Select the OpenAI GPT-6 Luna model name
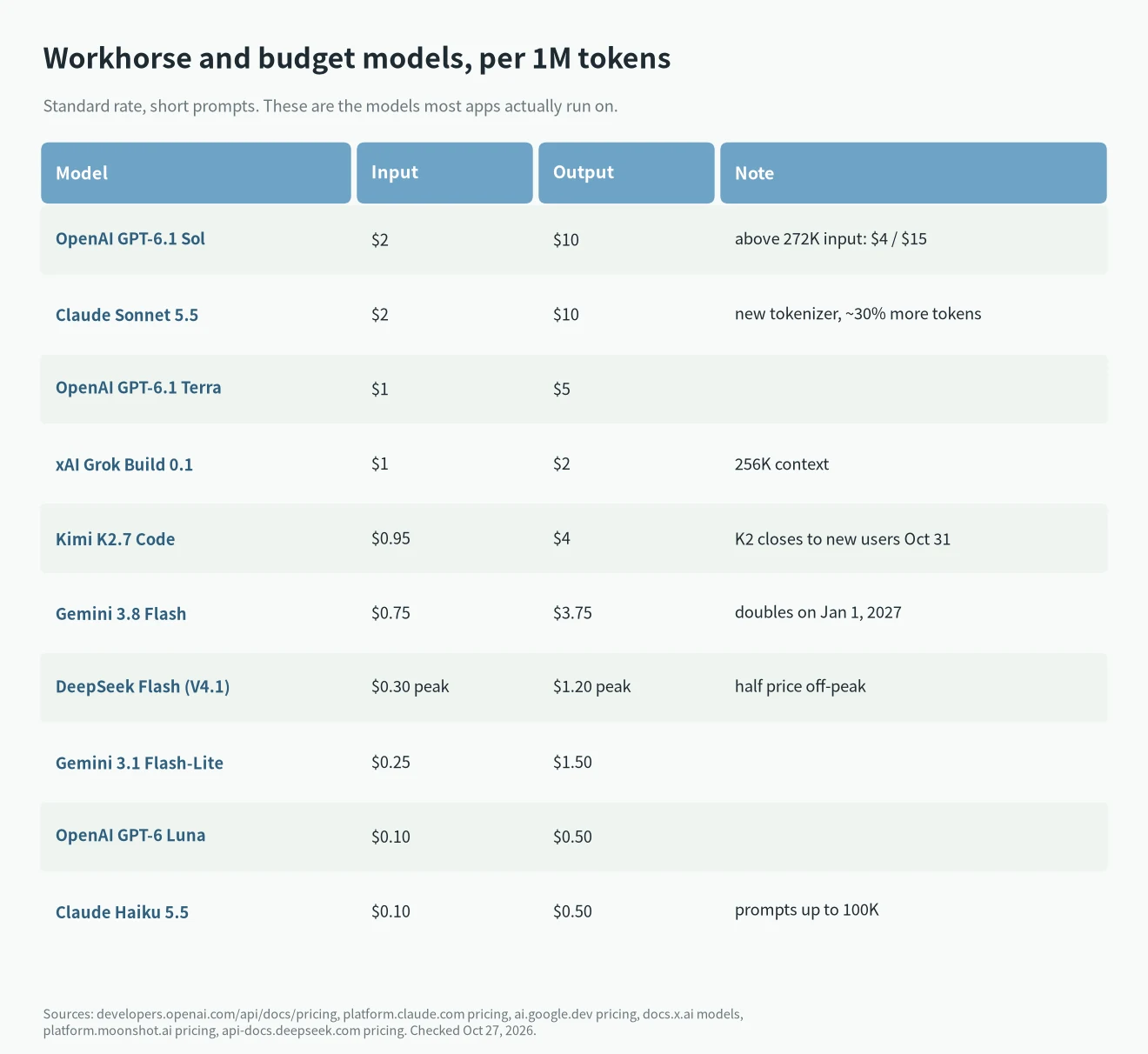This screenshot has width=1148, height=1054. coord(130,836)
